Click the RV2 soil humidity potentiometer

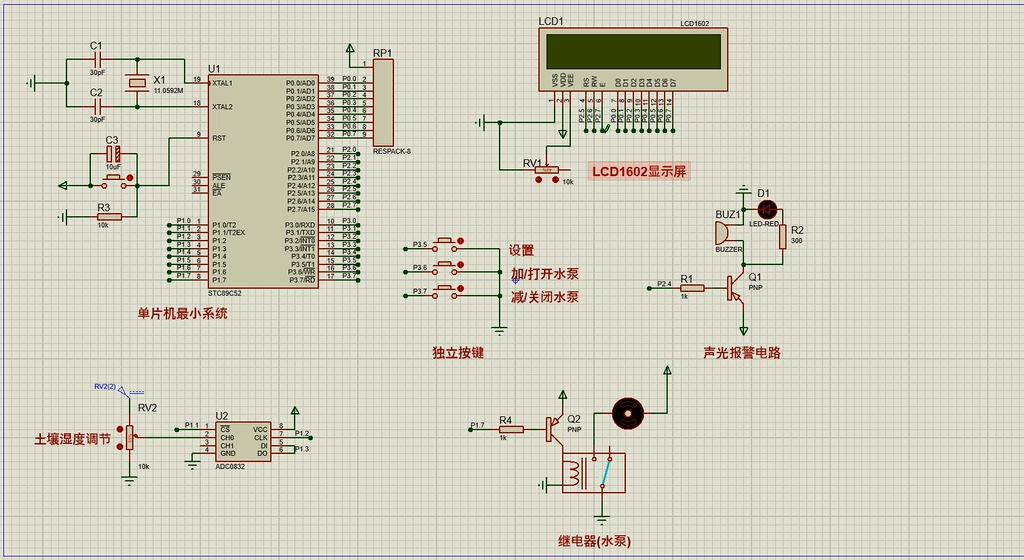click(x=129, y=436)
